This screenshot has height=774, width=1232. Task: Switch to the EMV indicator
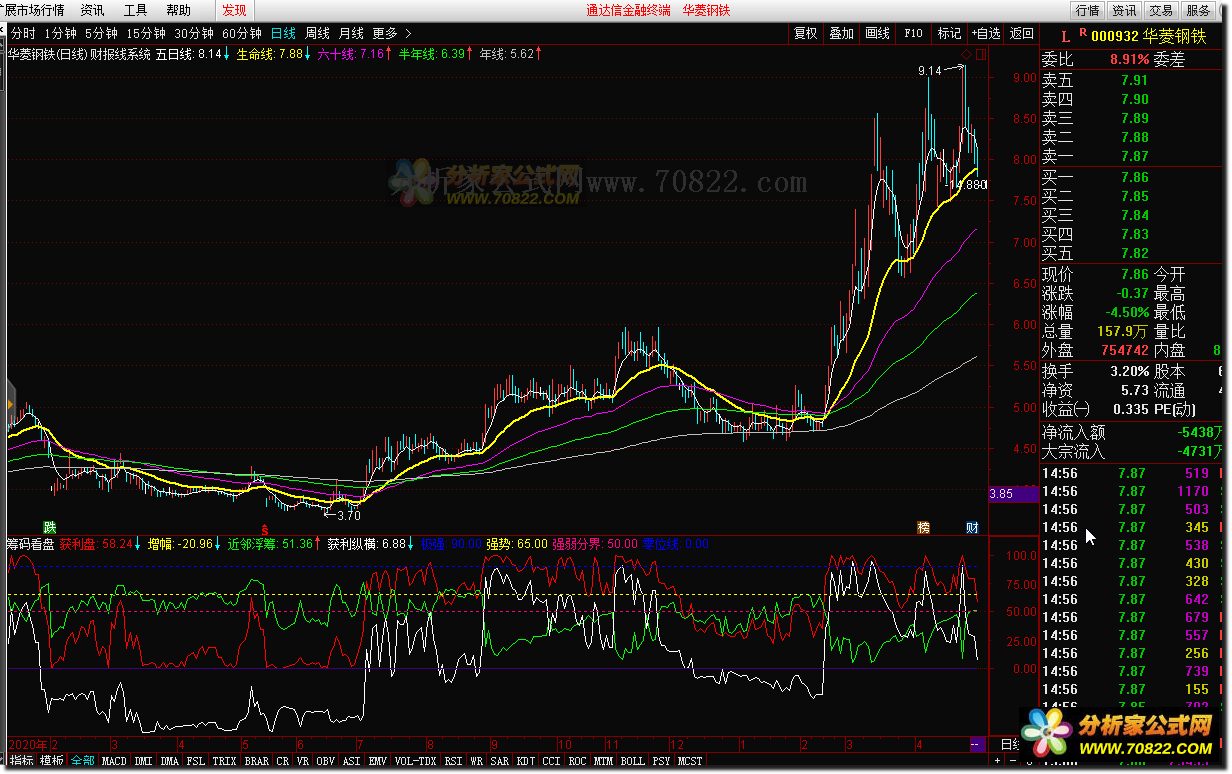pyautogui.click(x=378, y=761)
